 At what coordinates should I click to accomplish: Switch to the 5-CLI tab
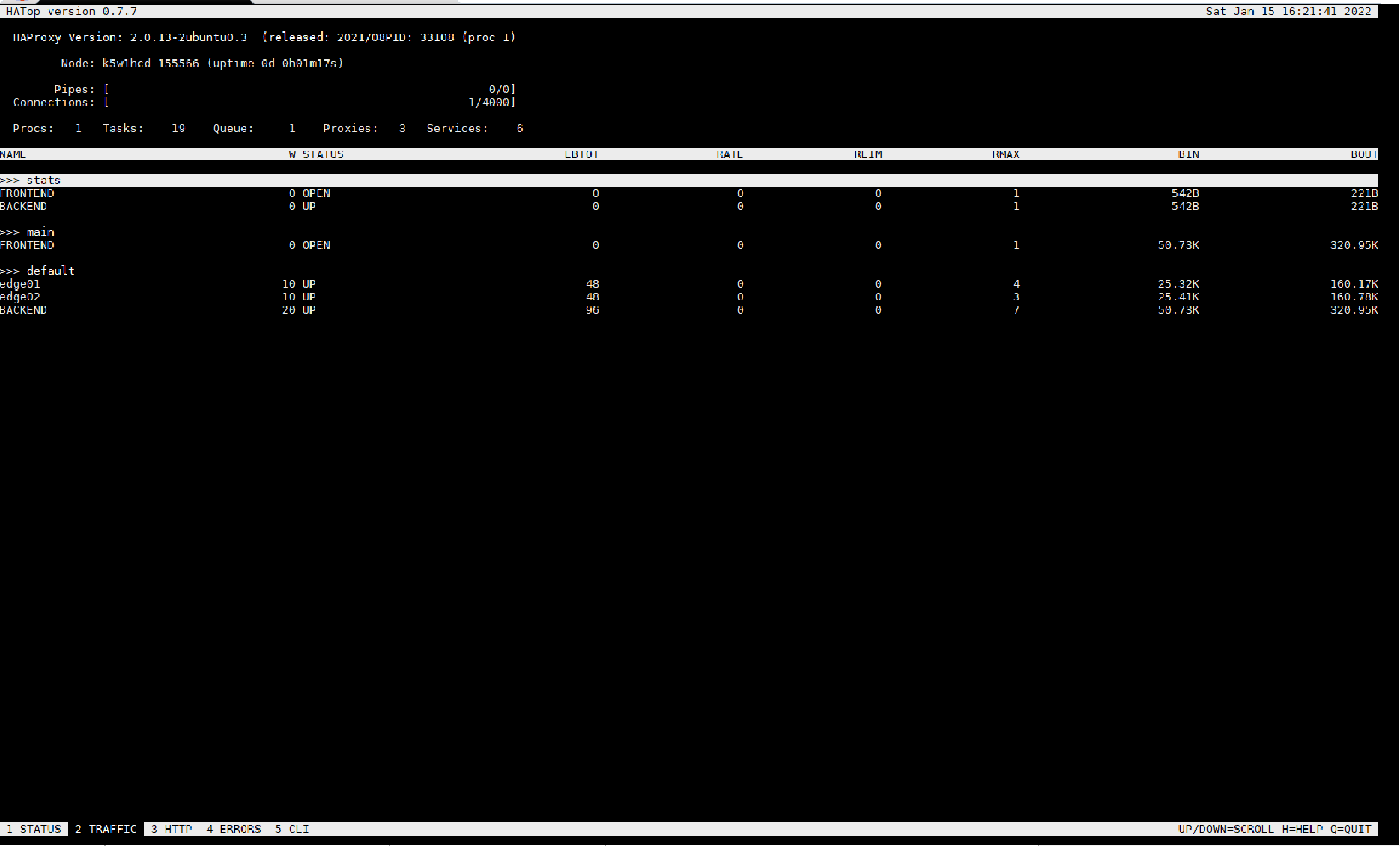(x=291, y=829)
